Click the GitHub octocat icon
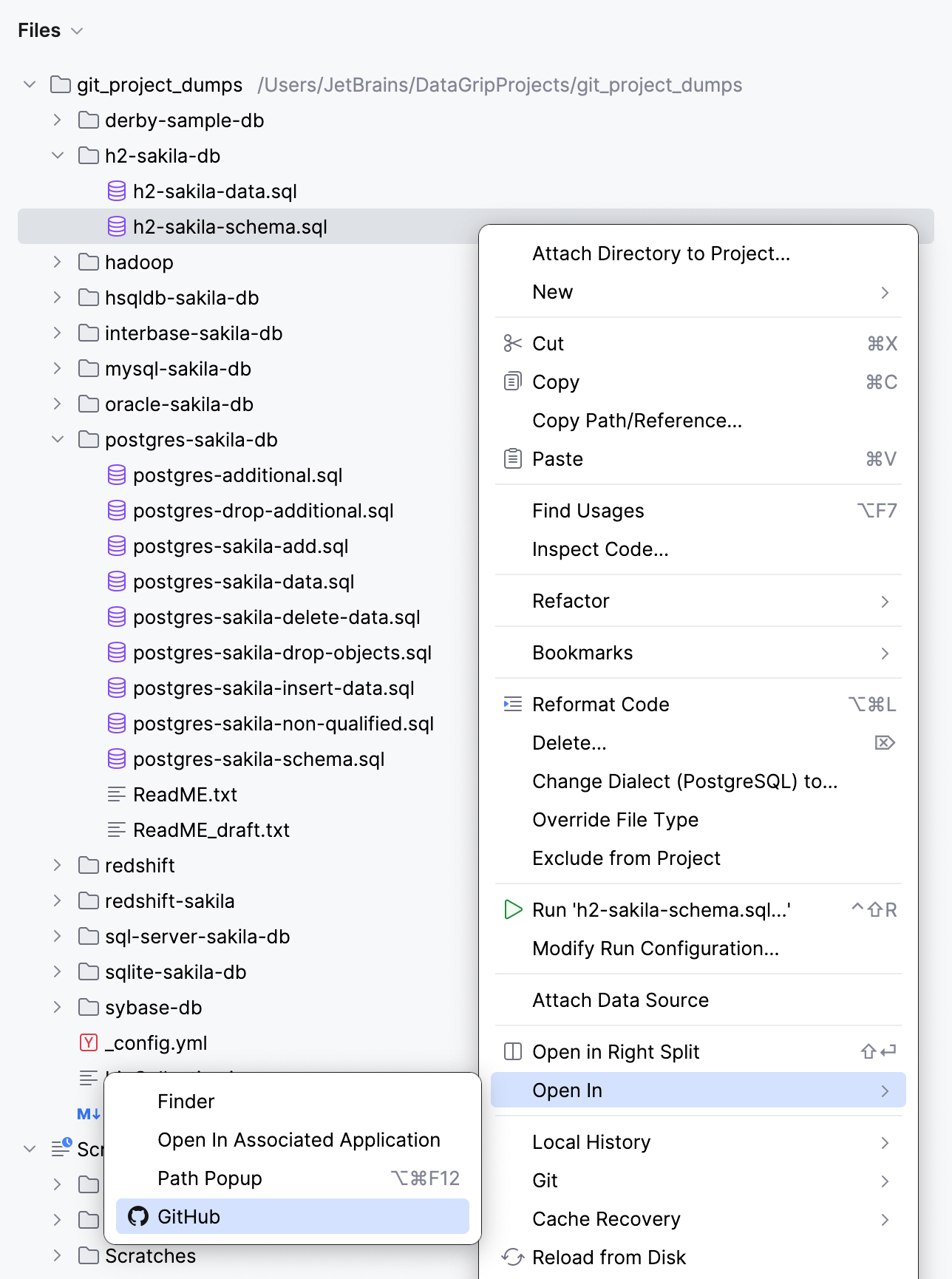The width and height of the screenshot is (952, 1279). tap(138, 1216)
